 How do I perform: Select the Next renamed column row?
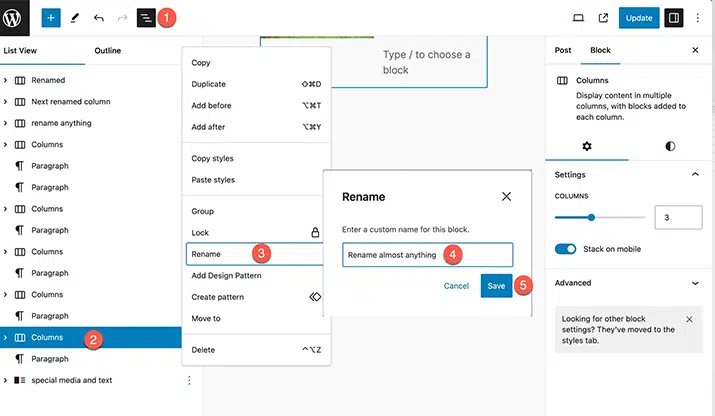tap(91, 102)
